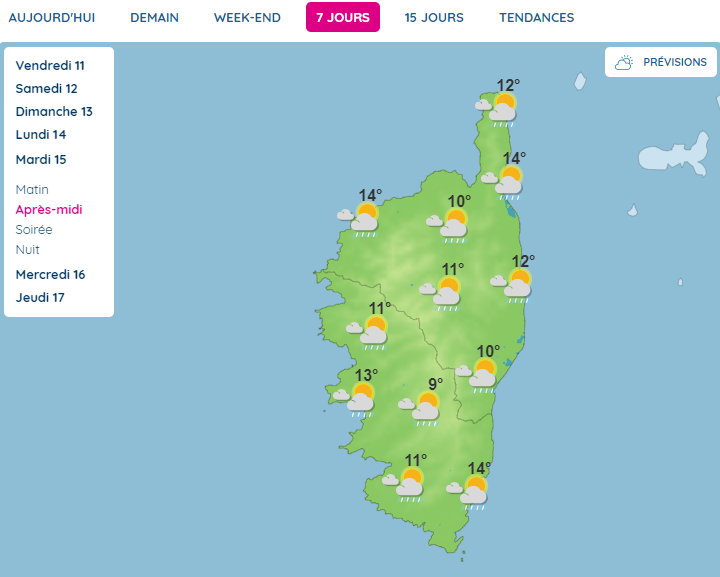
Task: Click the northern tip 12° temperature label
Action: (x=508, y=85)
